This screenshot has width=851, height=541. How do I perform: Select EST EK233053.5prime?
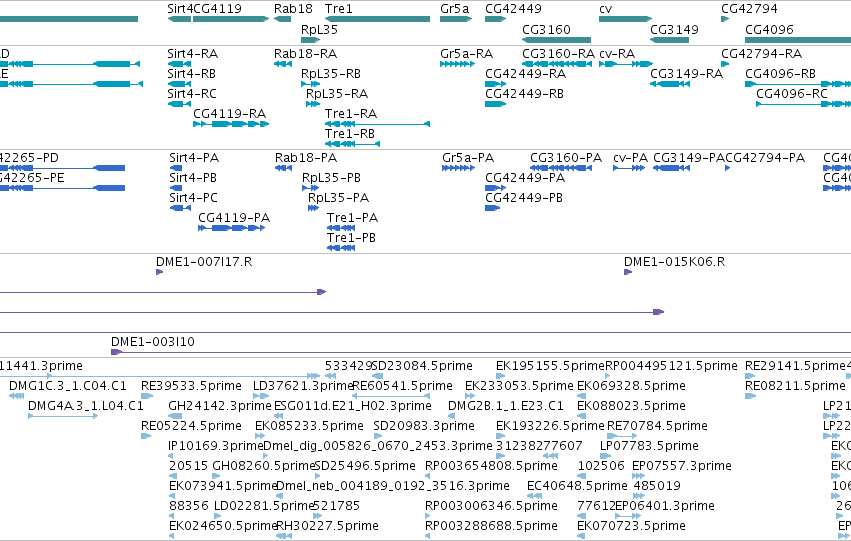pos(469,396)
